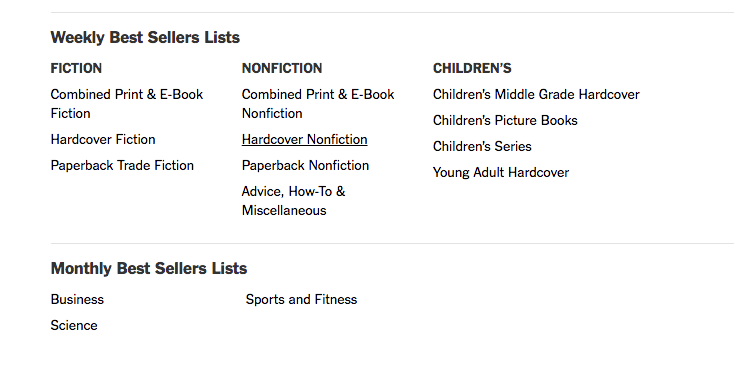The image size is (734, 373).
Task: View Children's Middle Grade Hardcover list
Action: (536, 95)
